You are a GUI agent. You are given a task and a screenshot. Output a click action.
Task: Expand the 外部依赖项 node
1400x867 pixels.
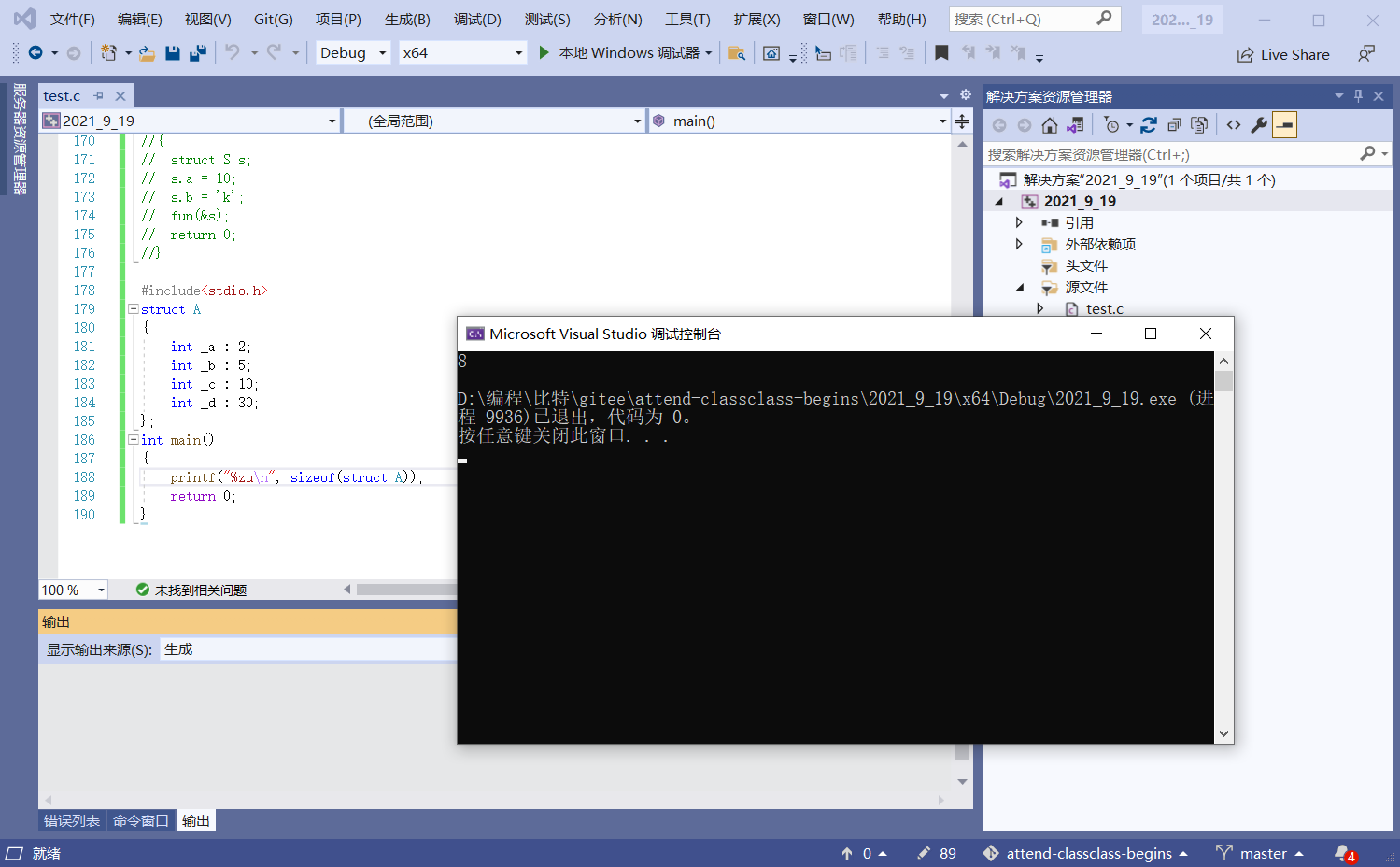pyautogui.click(x=1019, y=244)
